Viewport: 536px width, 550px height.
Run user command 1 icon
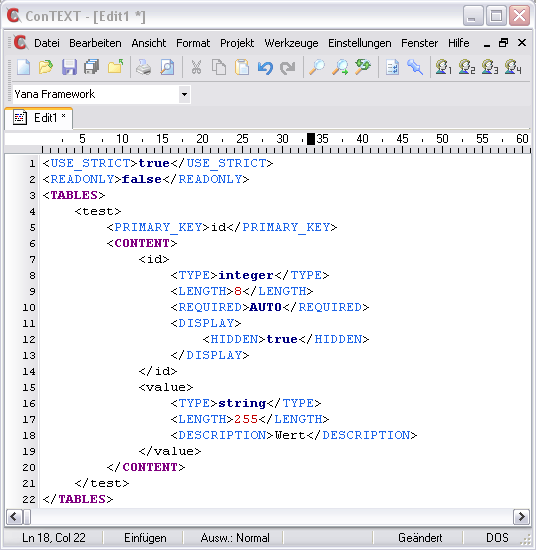[443, 67]
